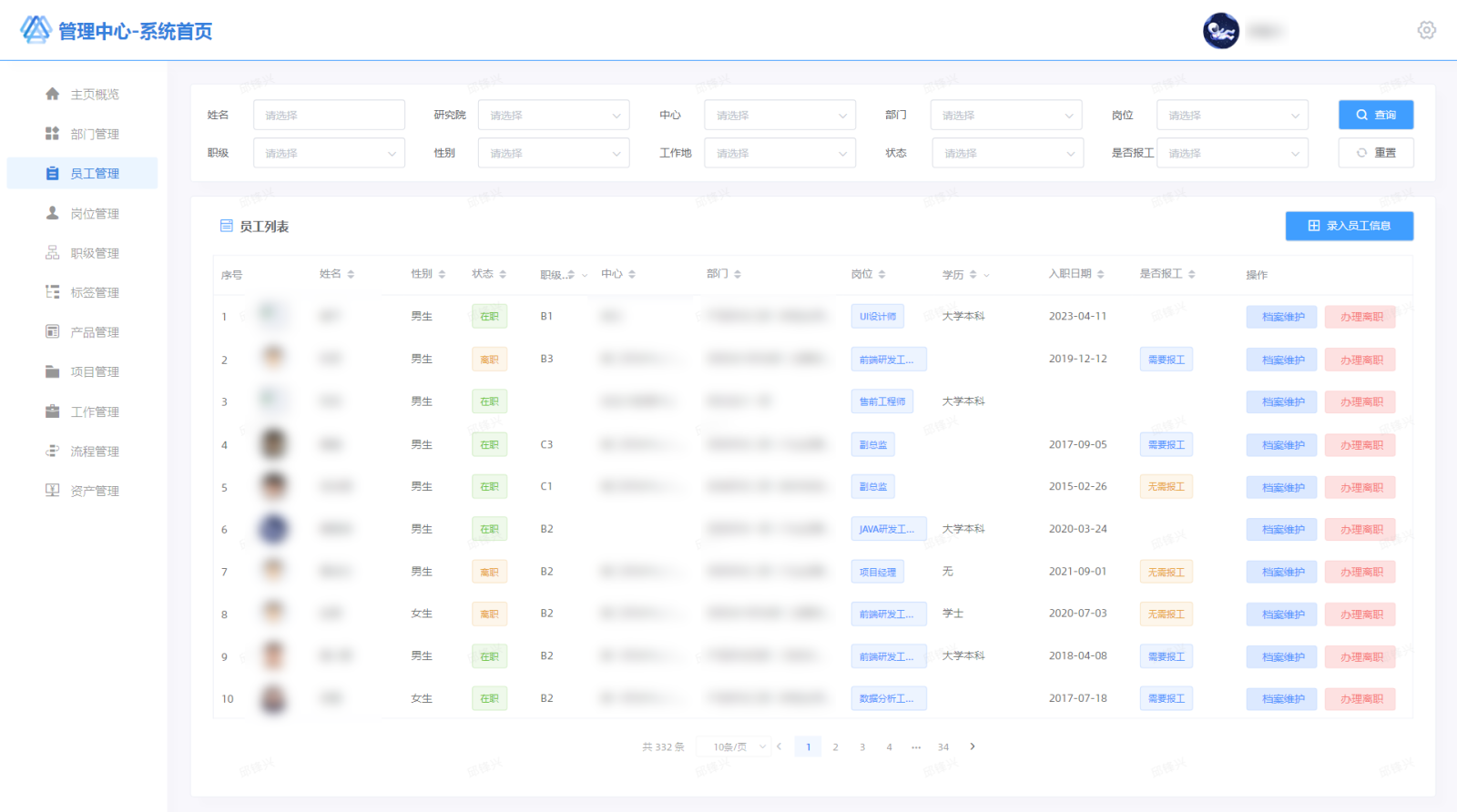1457x812 pixels.
Task: Go to page 3 in pagination
Action: (862, 746)
